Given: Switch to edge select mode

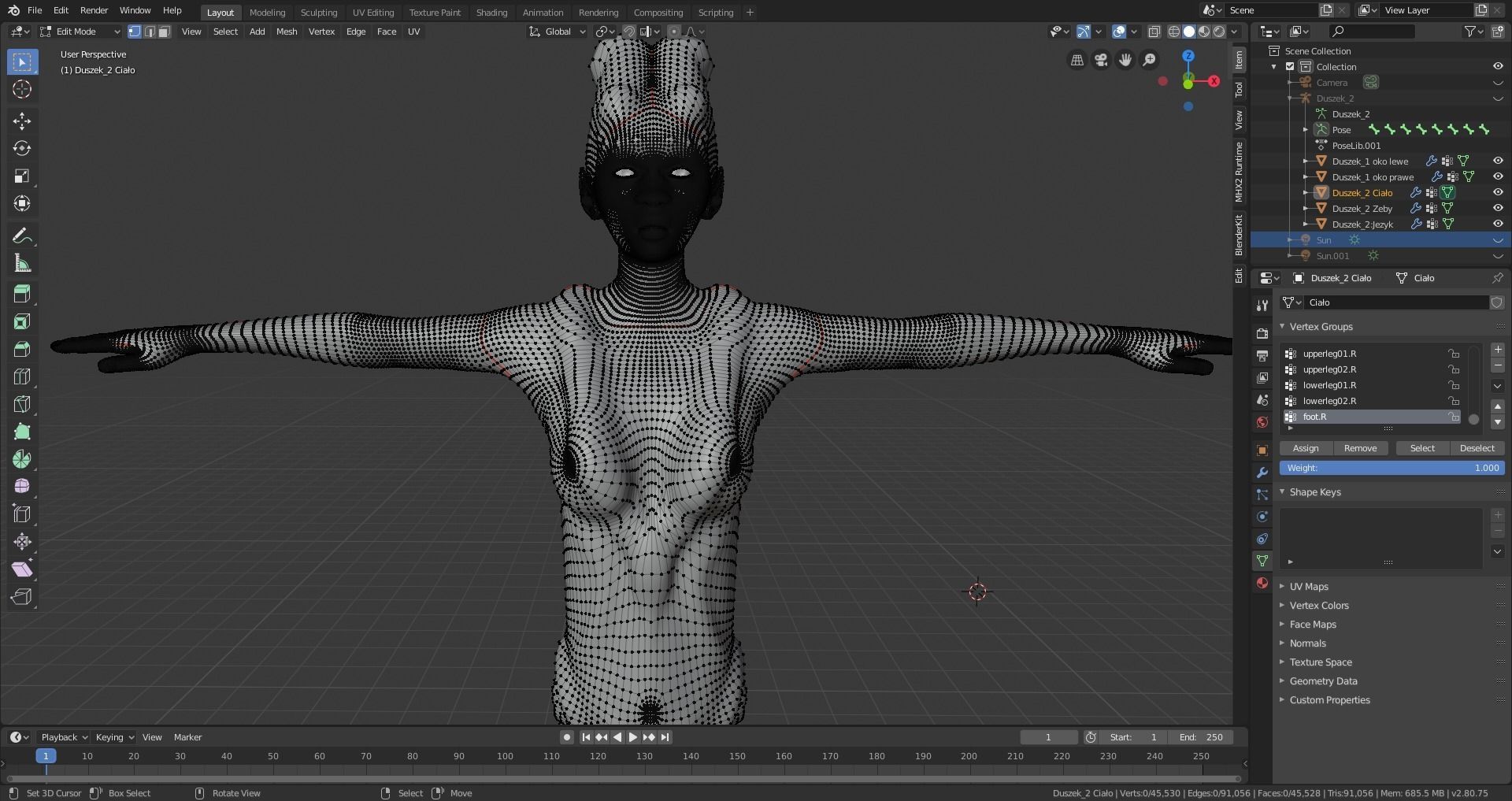Looking at the screenshot, I should coord(150,32).
